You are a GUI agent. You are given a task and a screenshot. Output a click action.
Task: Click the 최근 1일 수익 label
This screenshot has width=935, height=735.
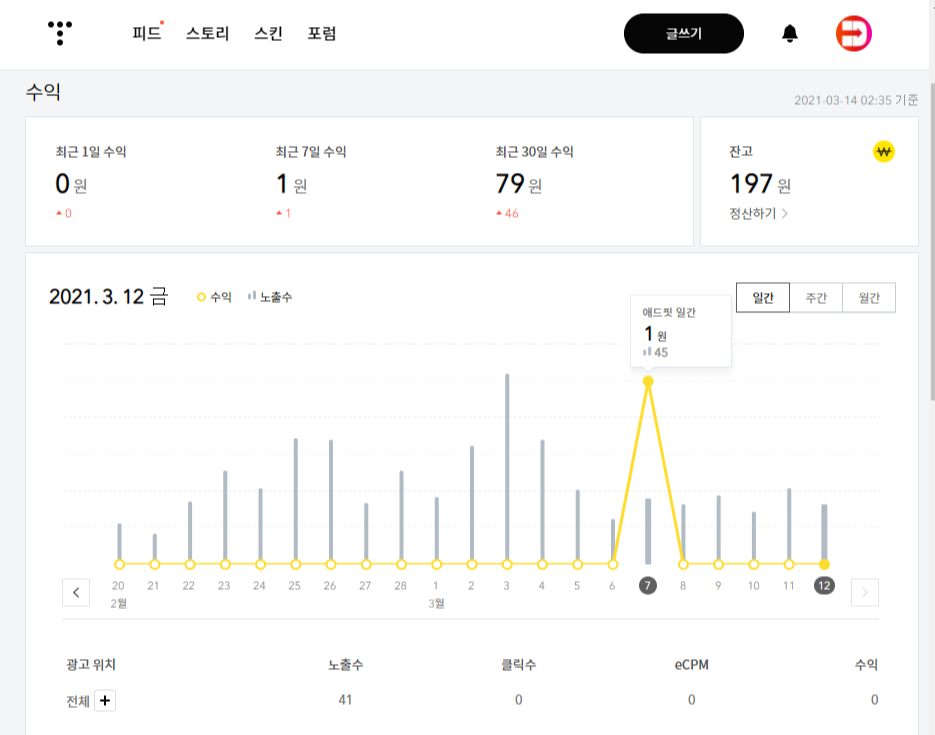91,152
